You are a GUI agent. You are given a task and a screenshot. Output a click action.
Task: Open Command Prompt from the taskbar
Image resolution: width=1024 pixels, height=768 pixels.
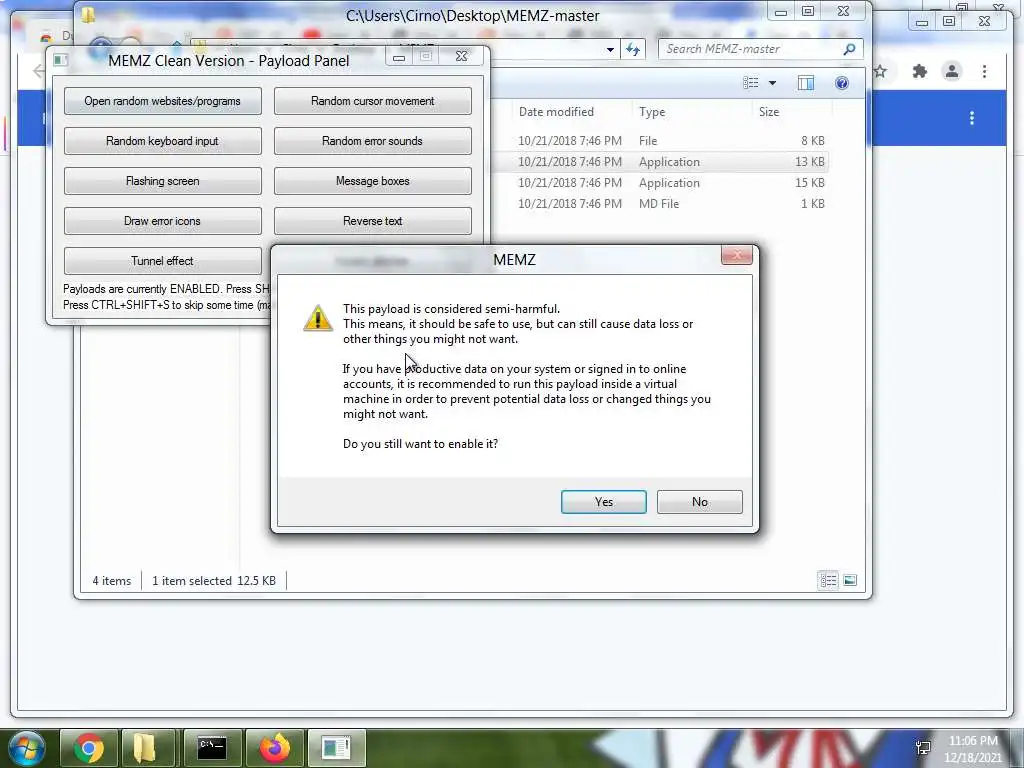[x=212, y=748]
